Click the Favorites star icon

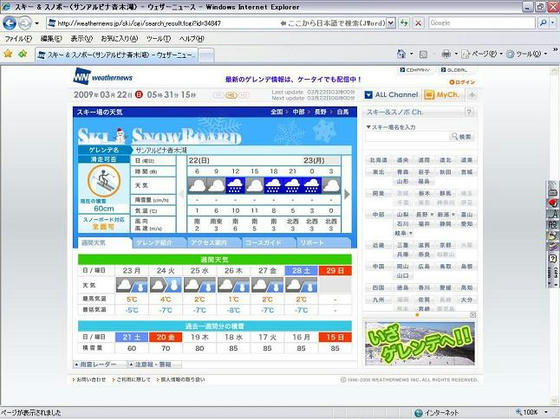pos(8,54)
